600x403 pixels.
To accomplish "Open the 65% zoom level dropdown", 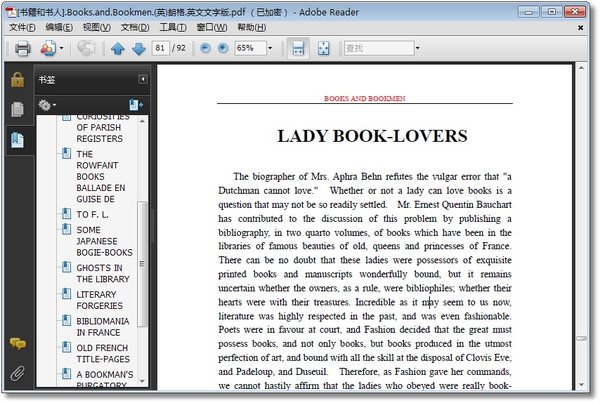I will 270,48.
